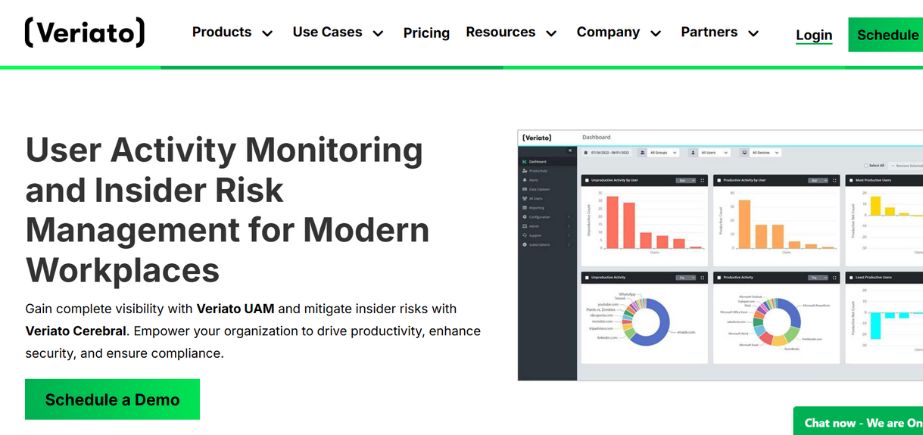The width and height of the screenshot is (923, 435).
Task: Open chart type dropdown on Productive Activity donut panel
Action: pos(818,277)
